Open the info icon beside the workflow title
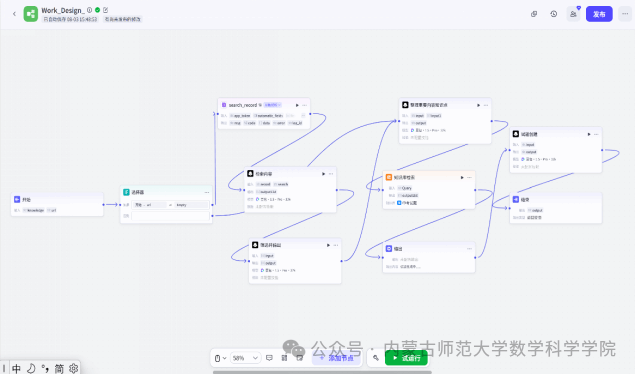Image resolution: width=636 pixels, height=374 pixels. click(x=89, y=10)
